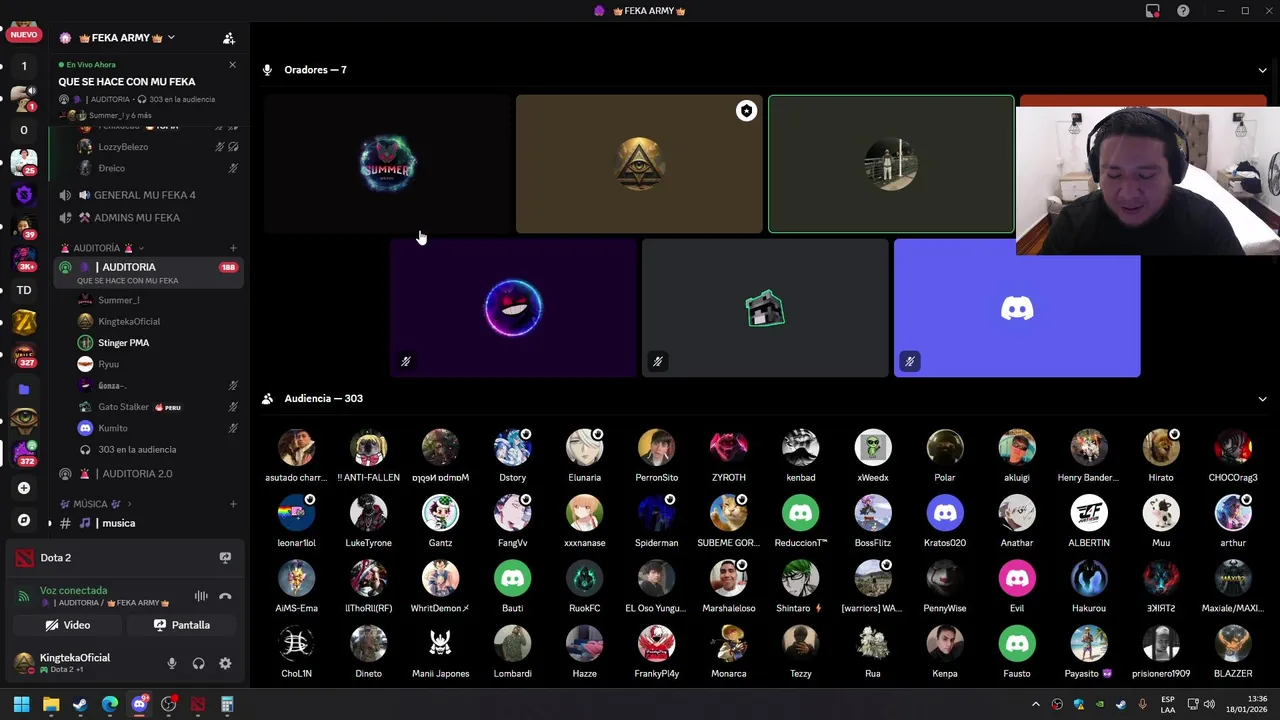Open audience member ALBERTIN's avatar

1088,514
